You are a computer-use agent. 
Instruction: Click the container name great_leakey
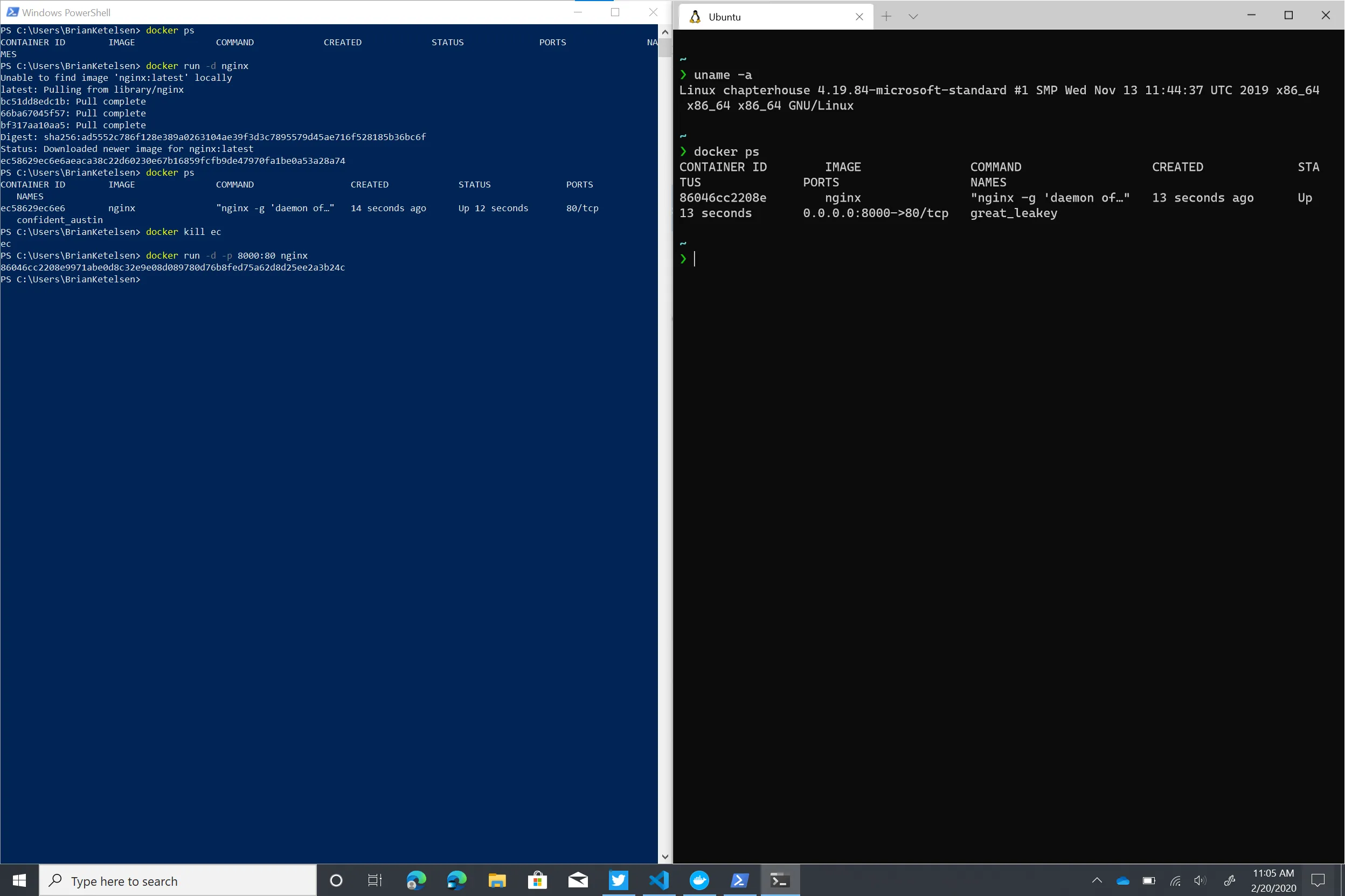[x=1014, y=213]
